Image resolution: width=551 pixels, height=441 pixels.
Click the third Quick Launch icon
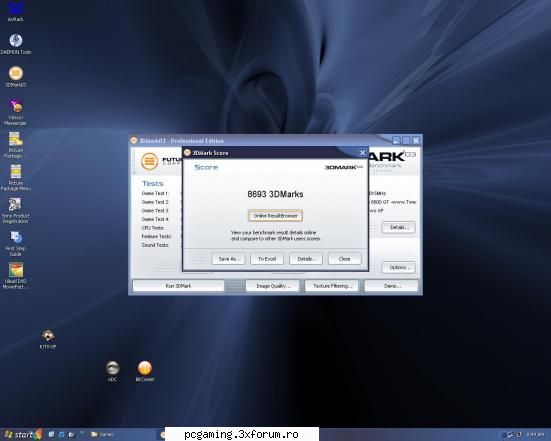pos(72,435)
